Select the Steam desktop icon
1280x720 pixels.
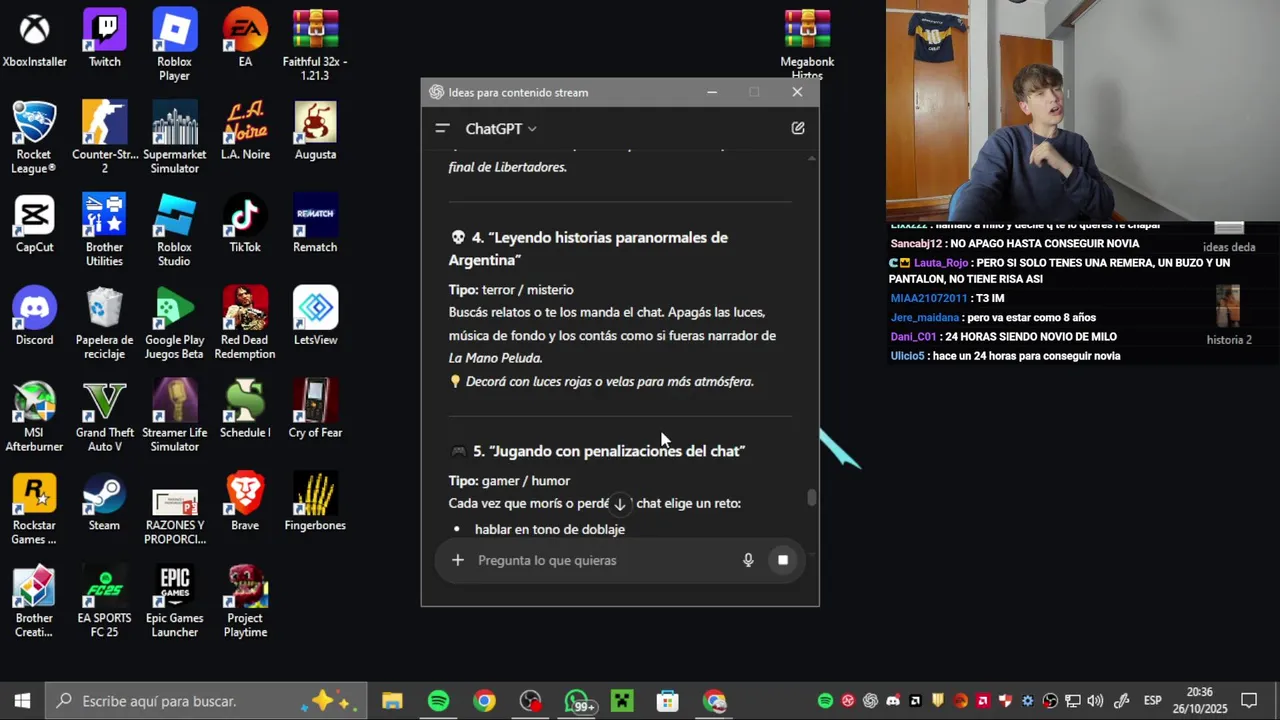(105, 502)
